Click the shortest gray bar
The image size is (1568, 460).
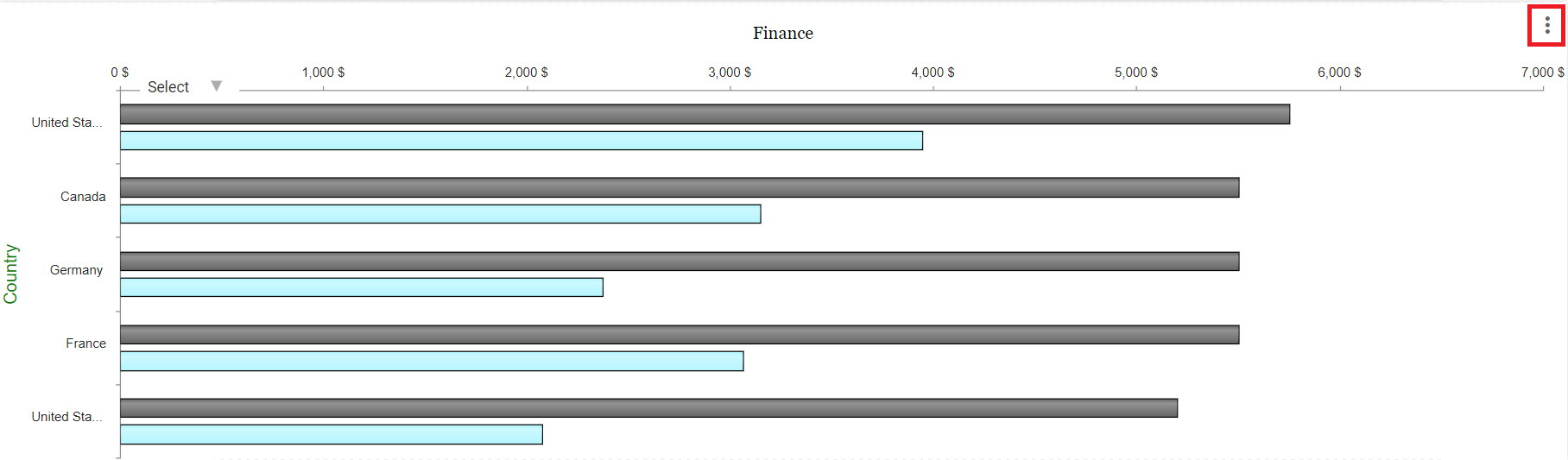(x=648, y=408)
